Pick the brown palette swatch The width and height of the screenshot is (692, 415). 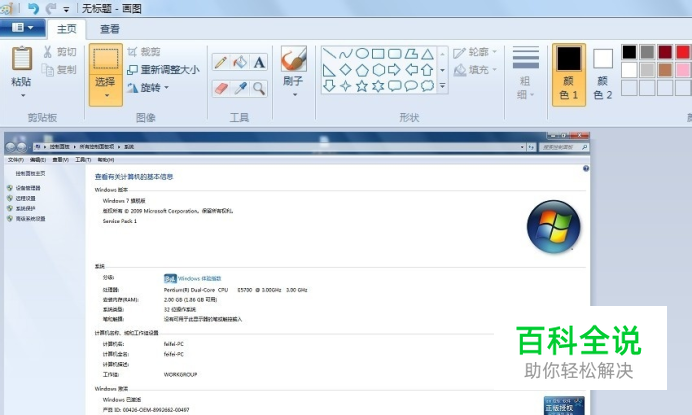point(665,70)
